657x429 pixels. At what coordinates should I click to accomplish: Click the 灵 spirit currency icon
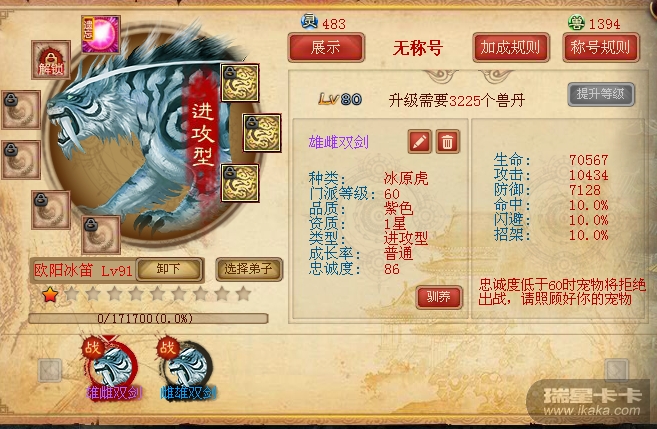pyautogui.click(x=309, y=21)
